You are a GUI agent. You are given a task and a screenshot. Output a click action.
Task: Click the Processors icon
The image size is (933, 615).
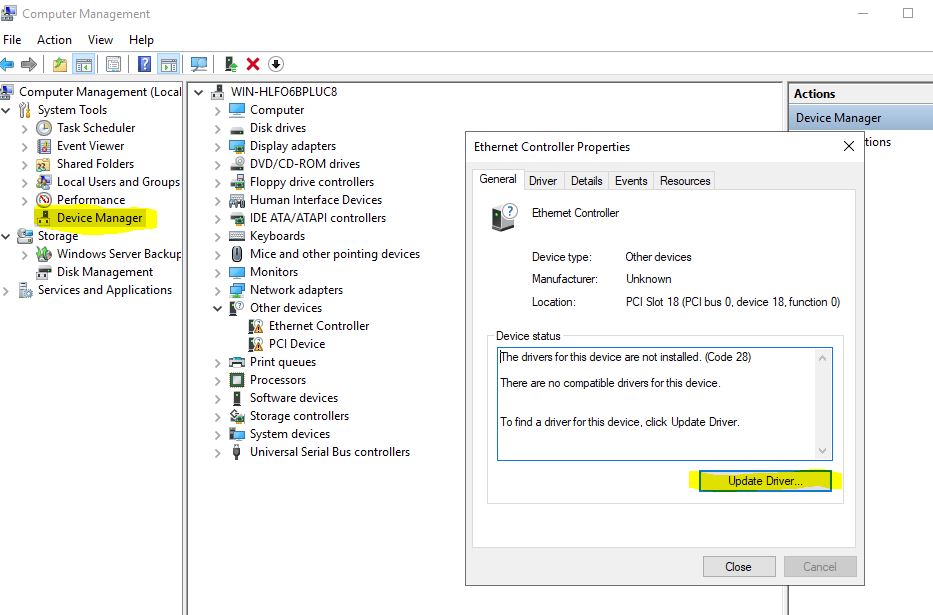pos(237,380)
